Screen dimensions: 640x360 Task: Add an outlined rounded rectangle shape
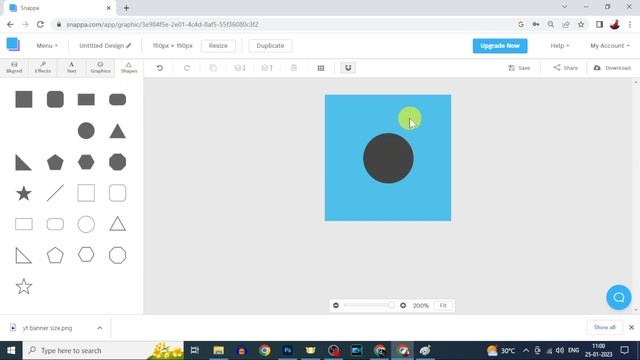(x=55, y=224)
